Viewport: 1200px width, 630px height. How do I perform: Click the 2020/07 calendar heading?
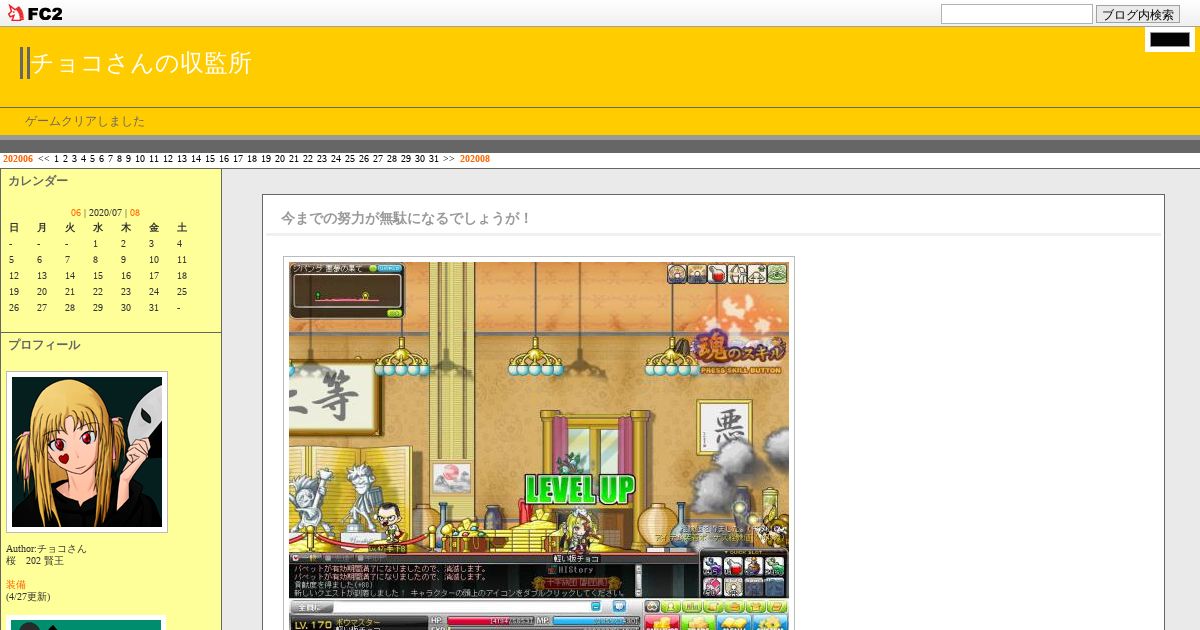coord(105,213)
